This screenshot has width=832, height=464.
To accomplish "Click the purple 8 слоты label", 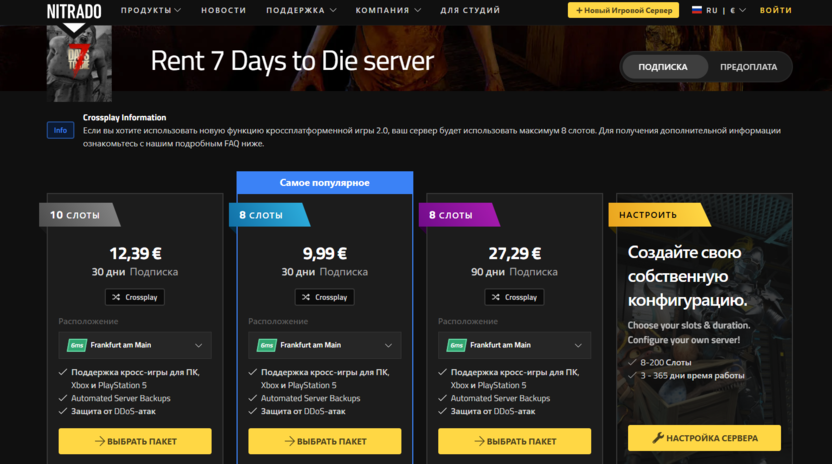I will point(459,215).
